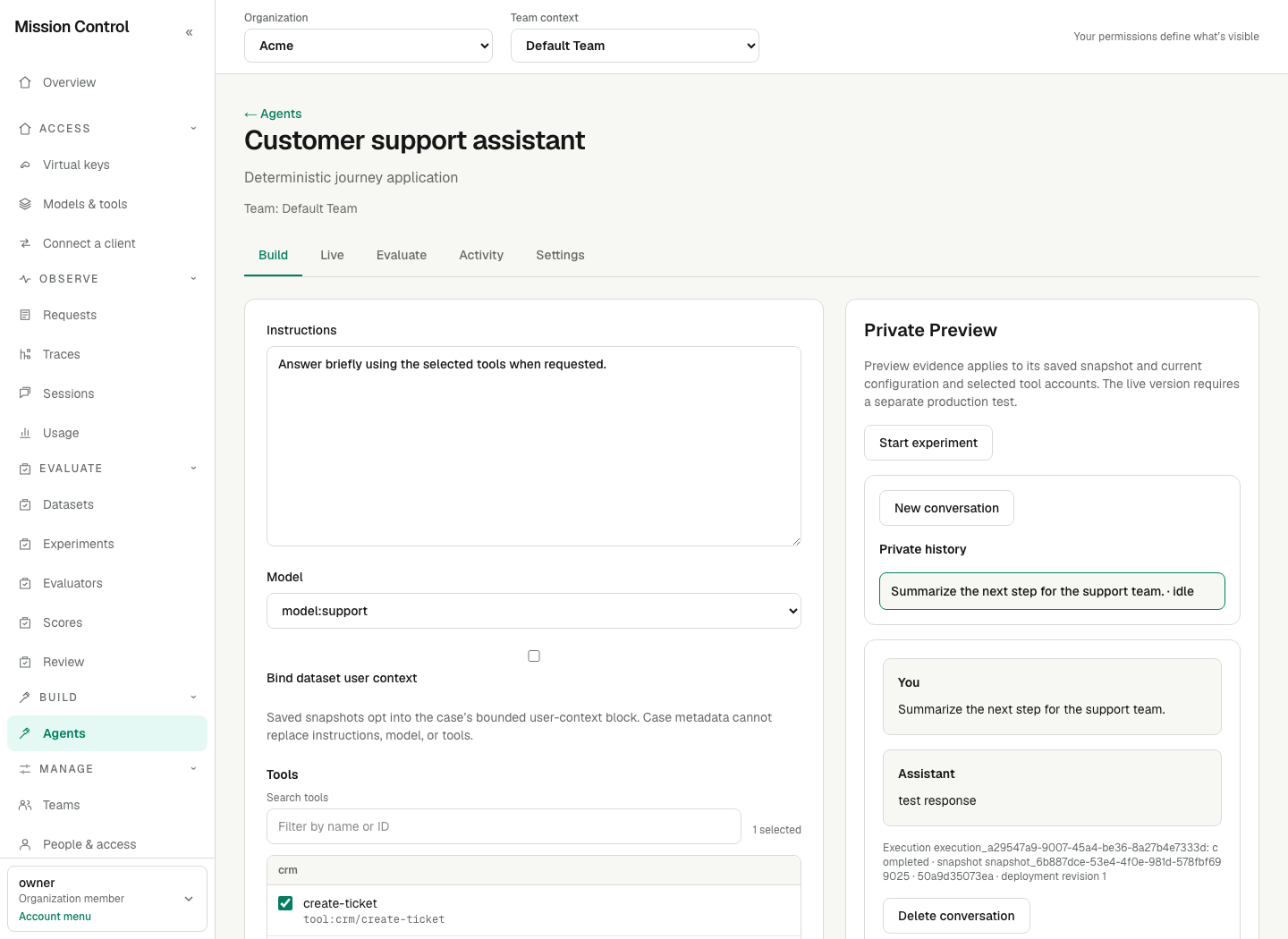Open the Activity tab
Viewport: 1288px width, 939px height.
pyautogui.click(x=481, y=256)
